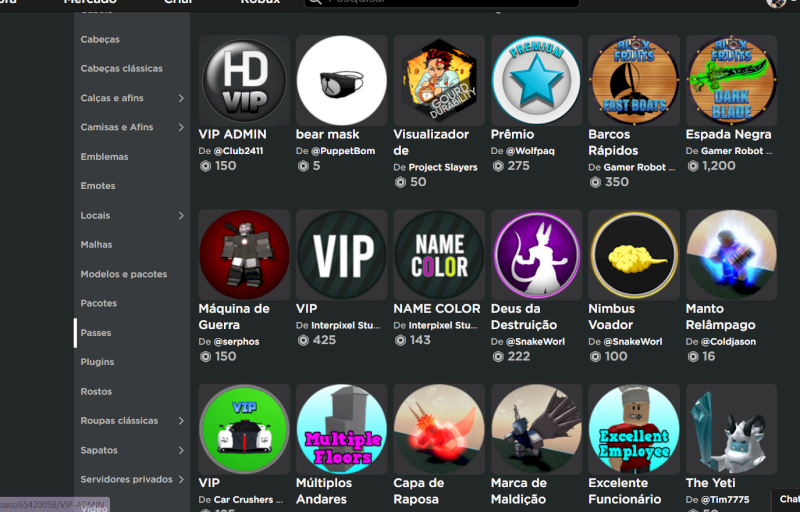Click the 143 Robux price text
This screenshot has height=512, width=800.
pos(420,340)
